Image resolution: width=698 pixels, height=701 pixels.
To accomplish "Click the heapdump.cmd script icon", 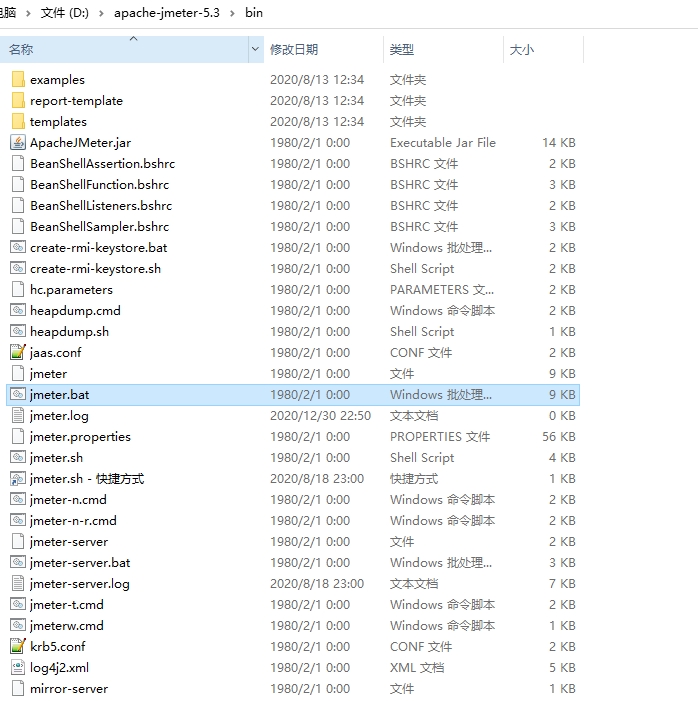I will coord(18,310).
